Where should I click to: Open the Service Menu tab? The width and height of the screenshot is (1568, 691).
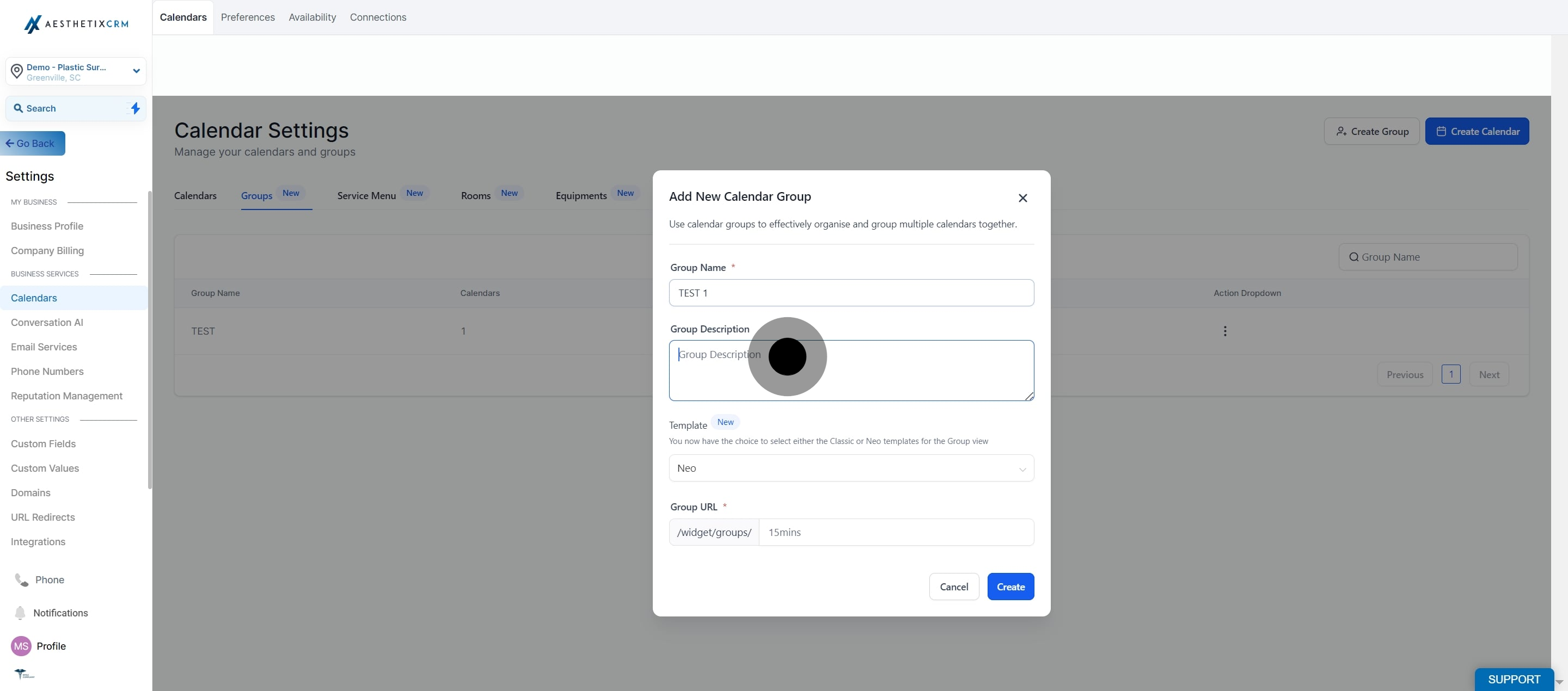(x=366, y=196)
